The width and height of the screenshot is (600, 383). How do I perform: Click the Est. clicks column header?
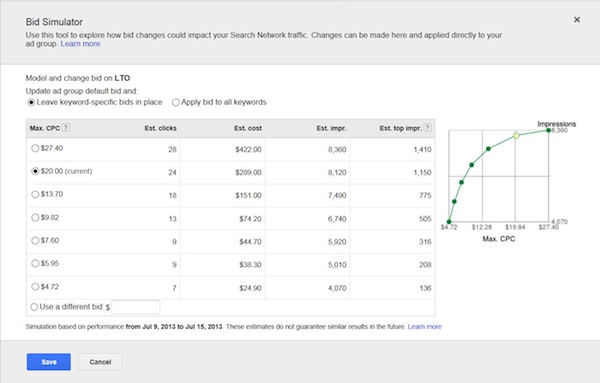[x=160, y=128]
